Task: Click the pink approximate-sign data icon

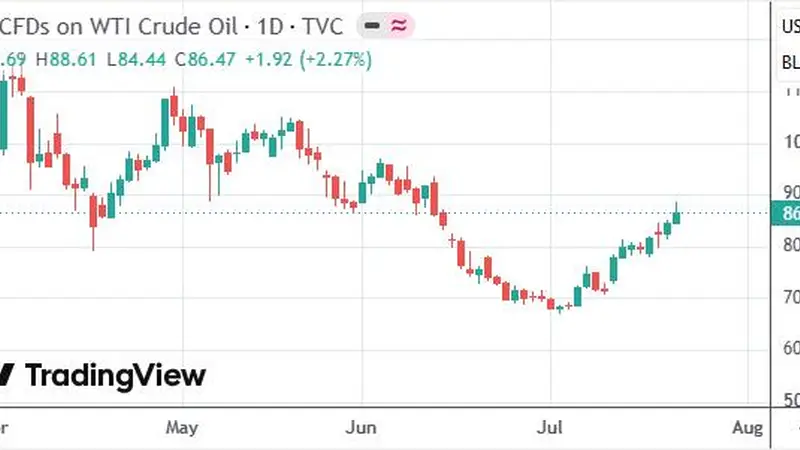Action: pyautogui.click(x=399, y=26)
